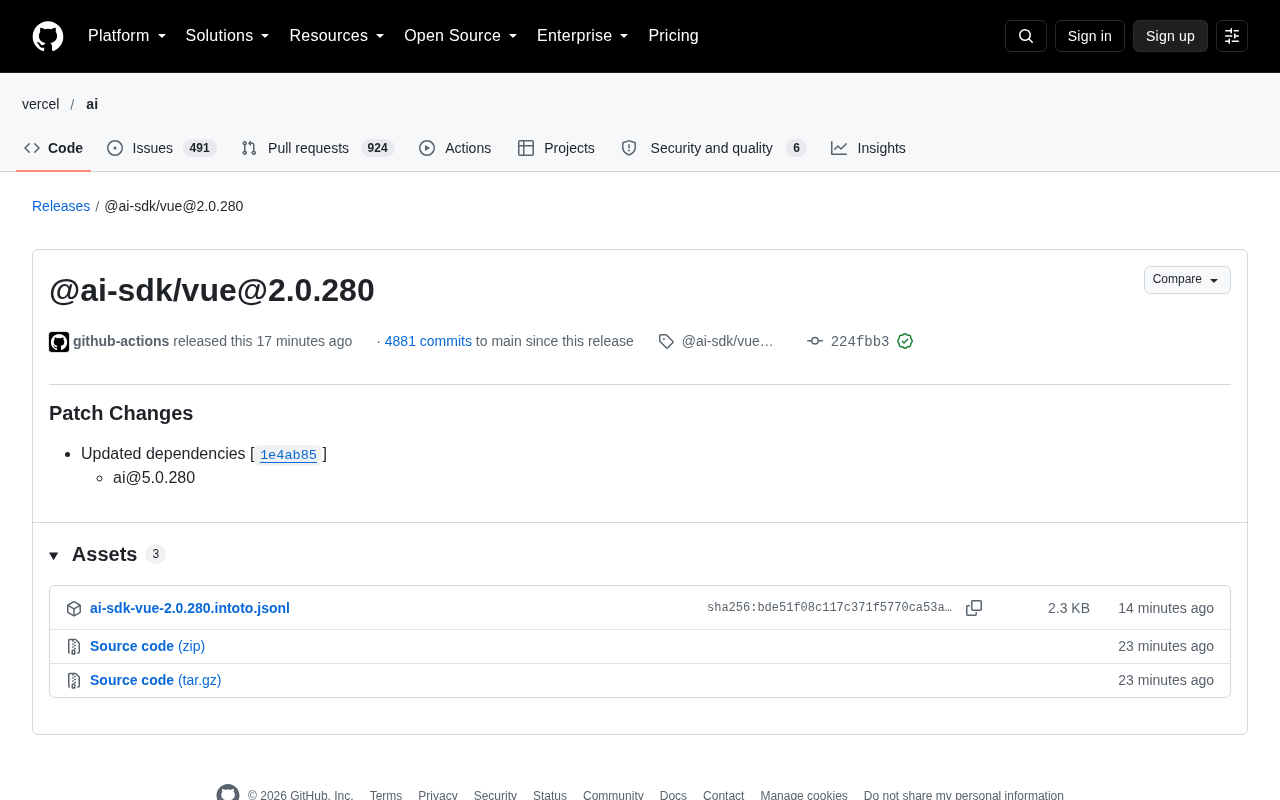
Task: Open the ai repository link
Action: click(92, 104)
